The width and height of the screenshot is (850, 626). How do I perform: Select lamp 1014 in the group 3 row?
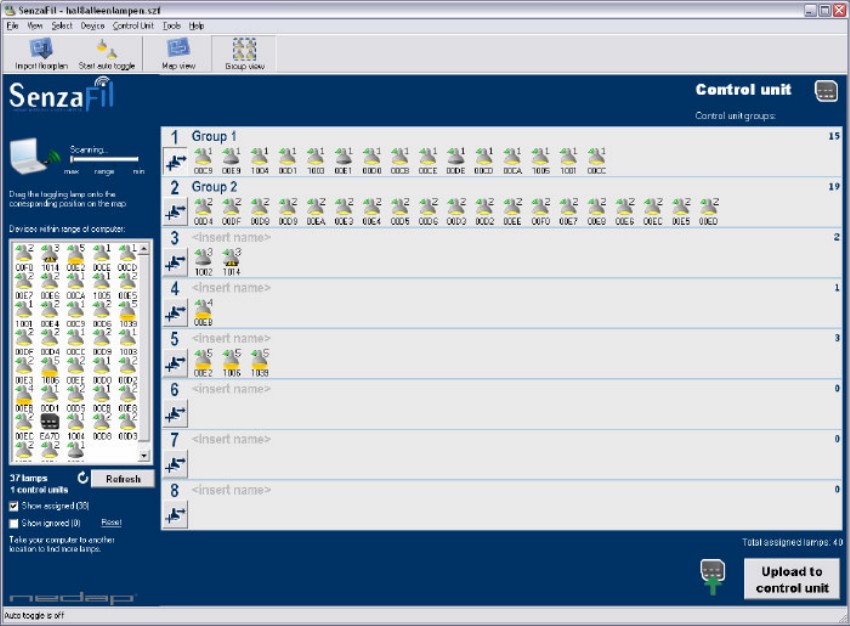point(231,262)
